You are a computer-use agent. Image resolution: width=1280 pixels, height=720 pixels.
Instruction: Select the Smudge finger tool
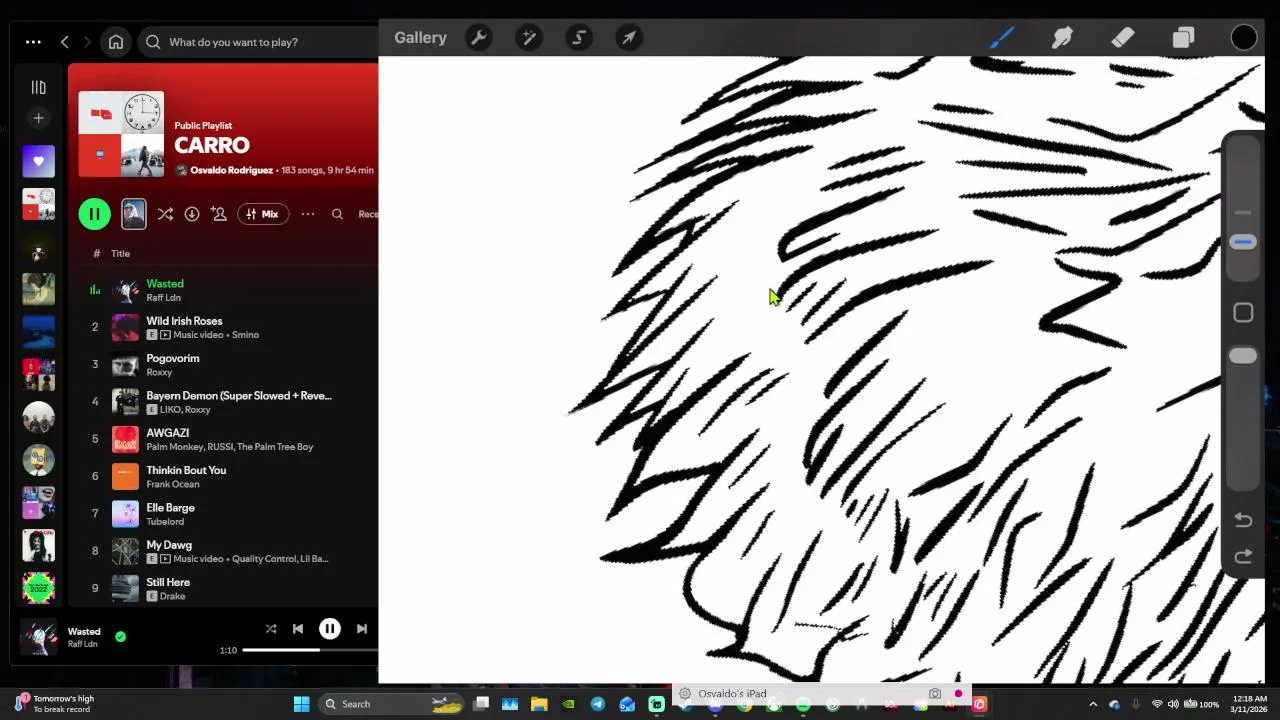tap(1062, 38)
